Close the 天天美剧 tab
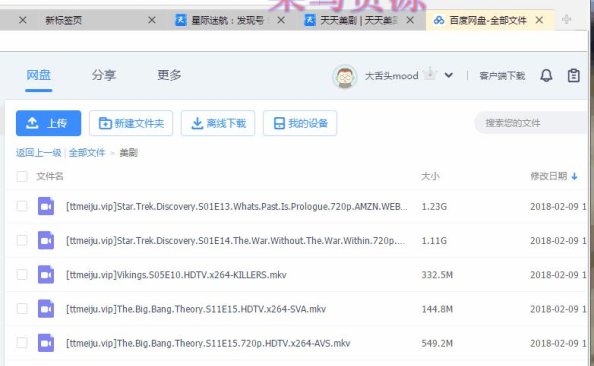594x366 pixels. point(410,20)
